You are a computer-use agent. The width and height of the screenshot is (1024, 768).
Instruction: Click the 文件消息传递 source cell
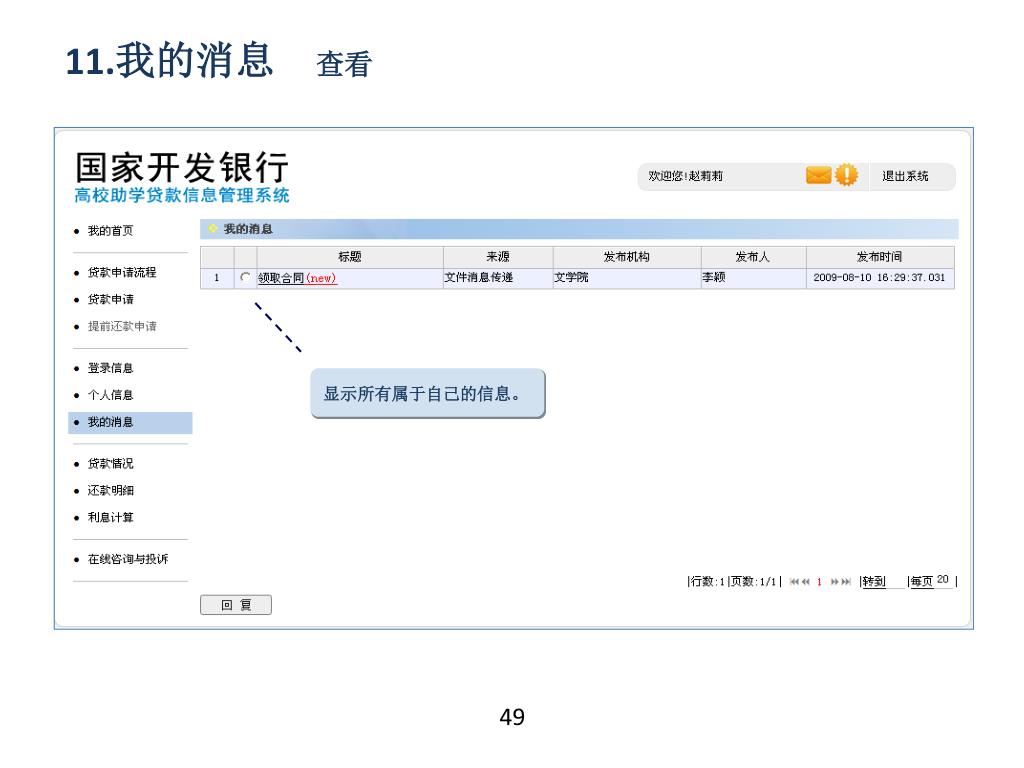point(498,278)
